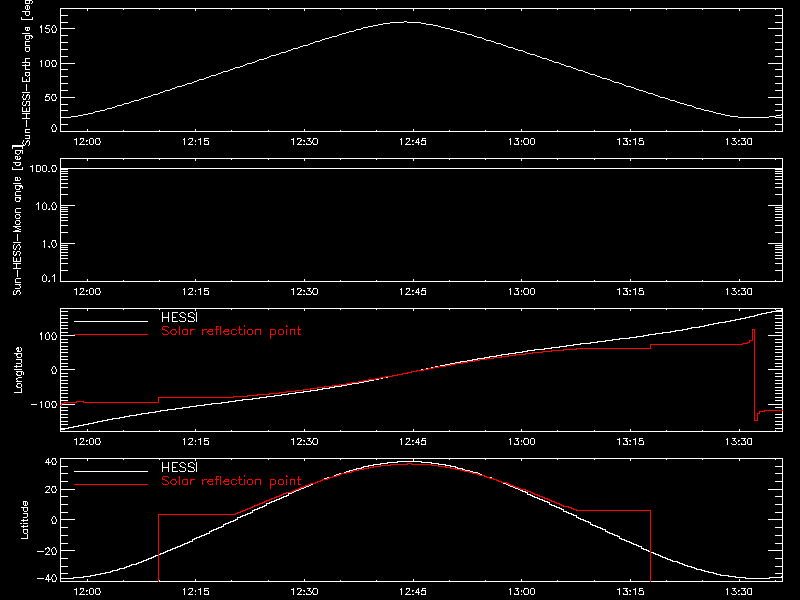Click 12:00 label under Moon angle plot
The height and width of the screenshot is (600, 800).
point(87,291)
